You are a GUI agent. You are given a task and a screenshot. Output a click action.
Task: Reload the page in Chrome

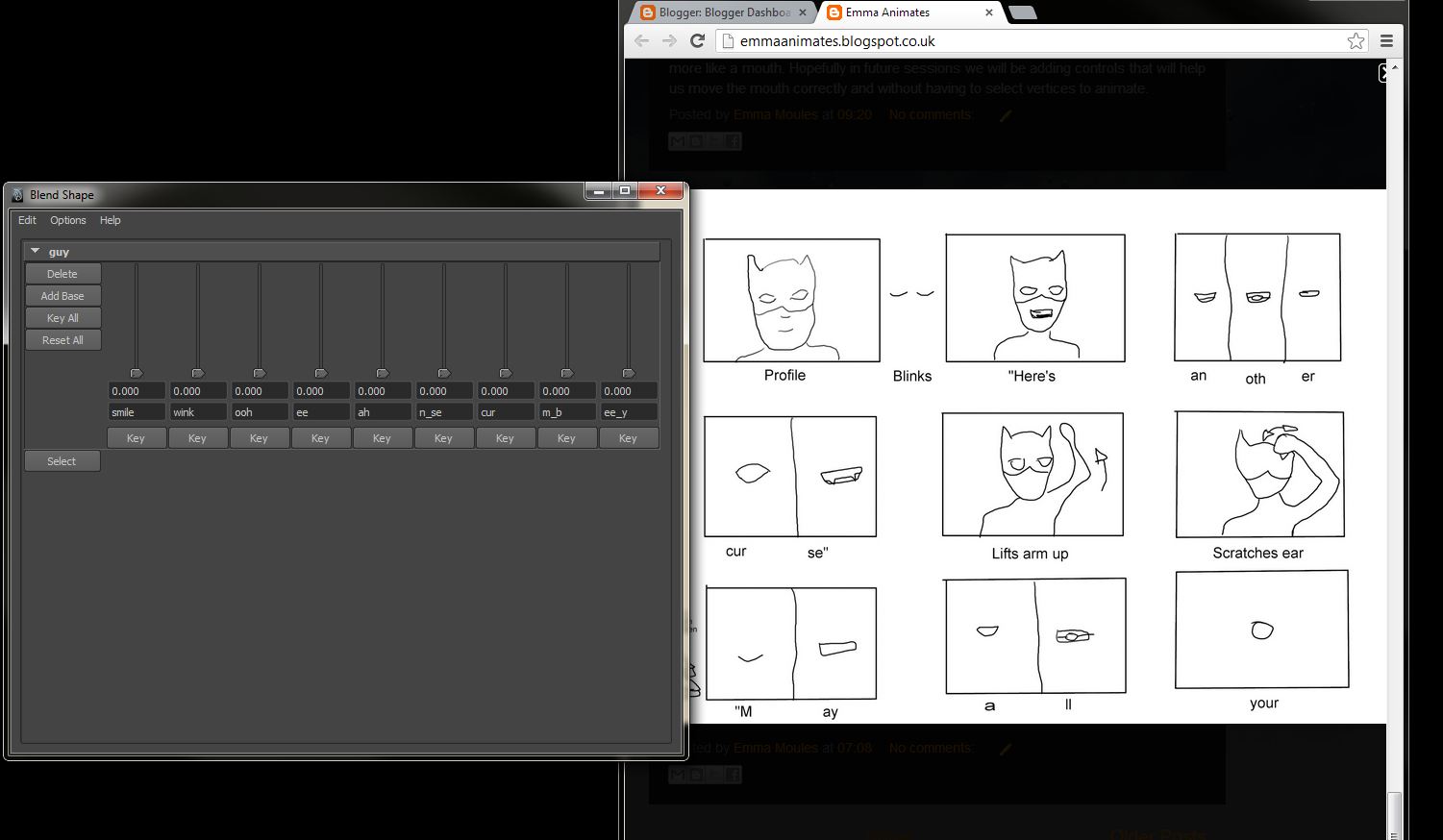pos(698,40)
